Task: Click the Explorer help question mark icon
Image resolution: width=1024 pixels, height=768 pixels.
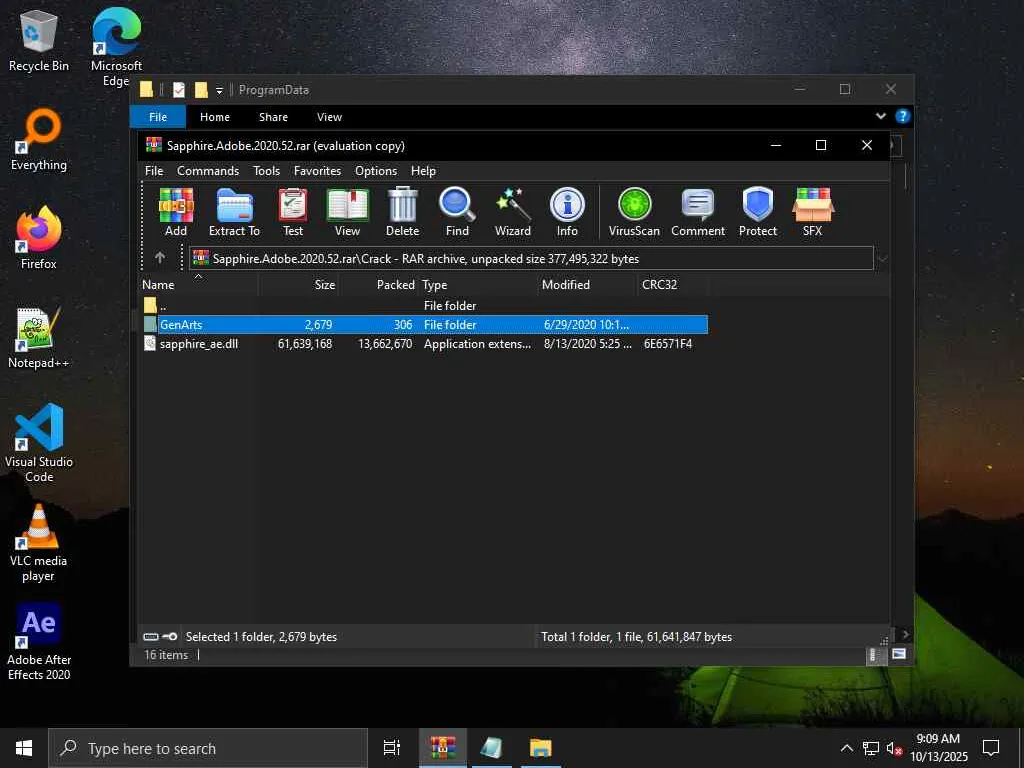Action: coord(903,116)
